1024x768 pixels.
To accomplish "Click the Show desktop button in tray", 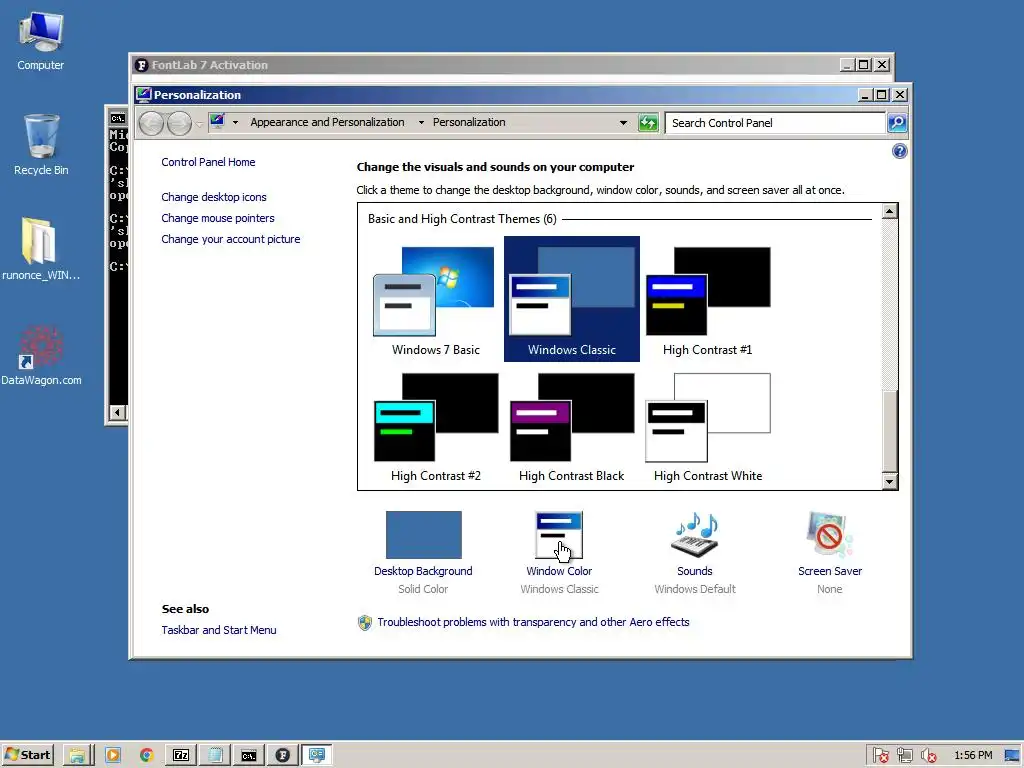I will tap(1012, 756).
